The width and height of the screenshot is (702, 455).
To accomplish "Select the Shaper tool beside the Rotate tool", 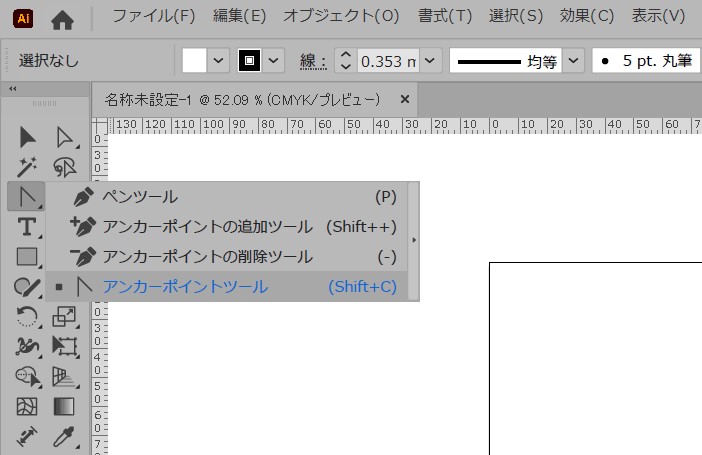I will [x=27, y=287].
